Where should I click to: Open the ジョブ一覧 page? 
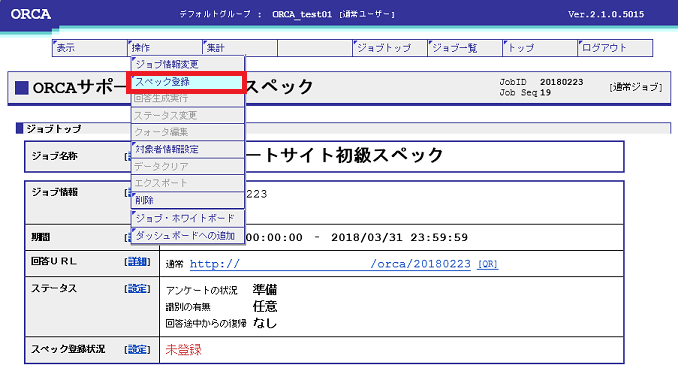point(465,48)
